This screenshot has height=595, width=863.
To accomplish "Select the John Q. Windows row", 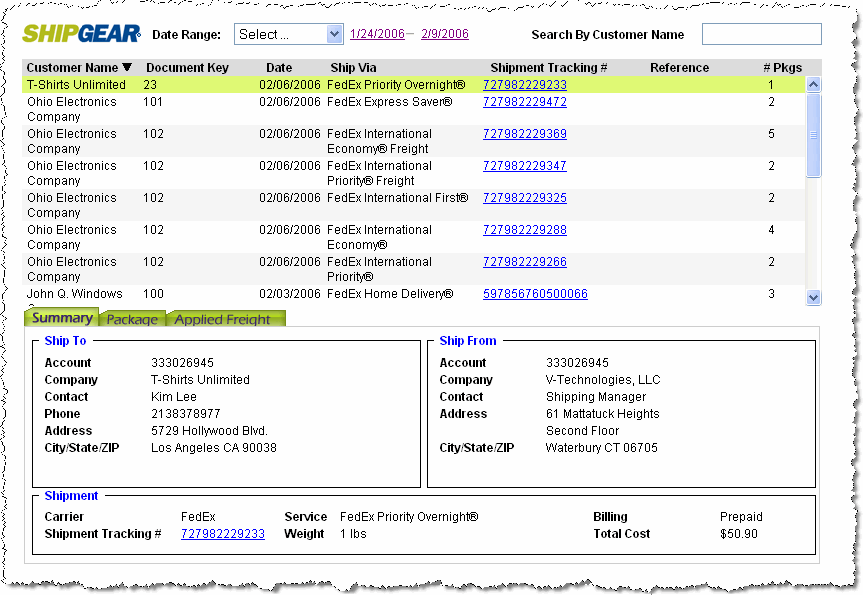I will [x=413, y=294].
